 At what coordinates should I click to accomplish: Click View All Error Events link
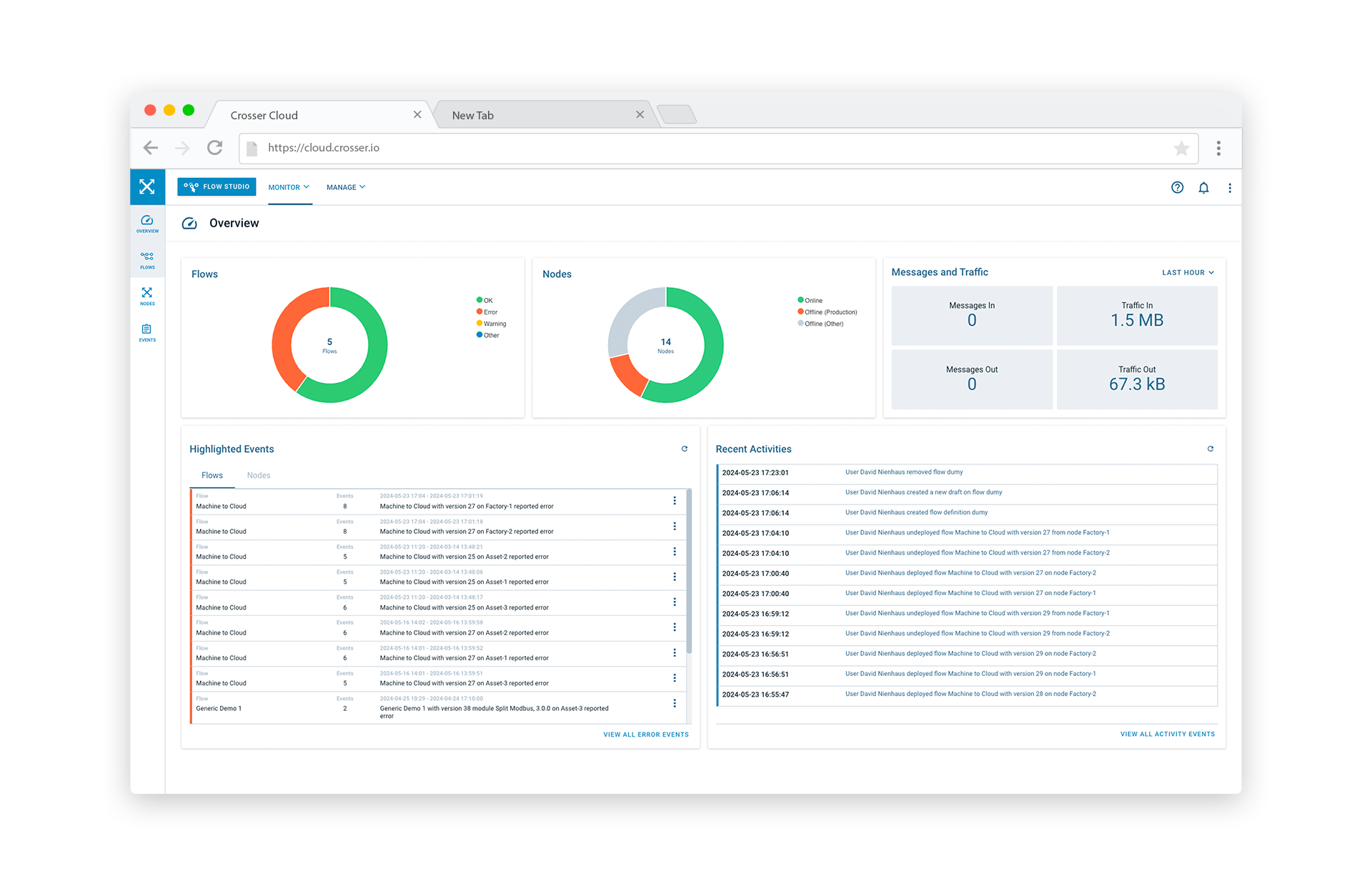646,735
